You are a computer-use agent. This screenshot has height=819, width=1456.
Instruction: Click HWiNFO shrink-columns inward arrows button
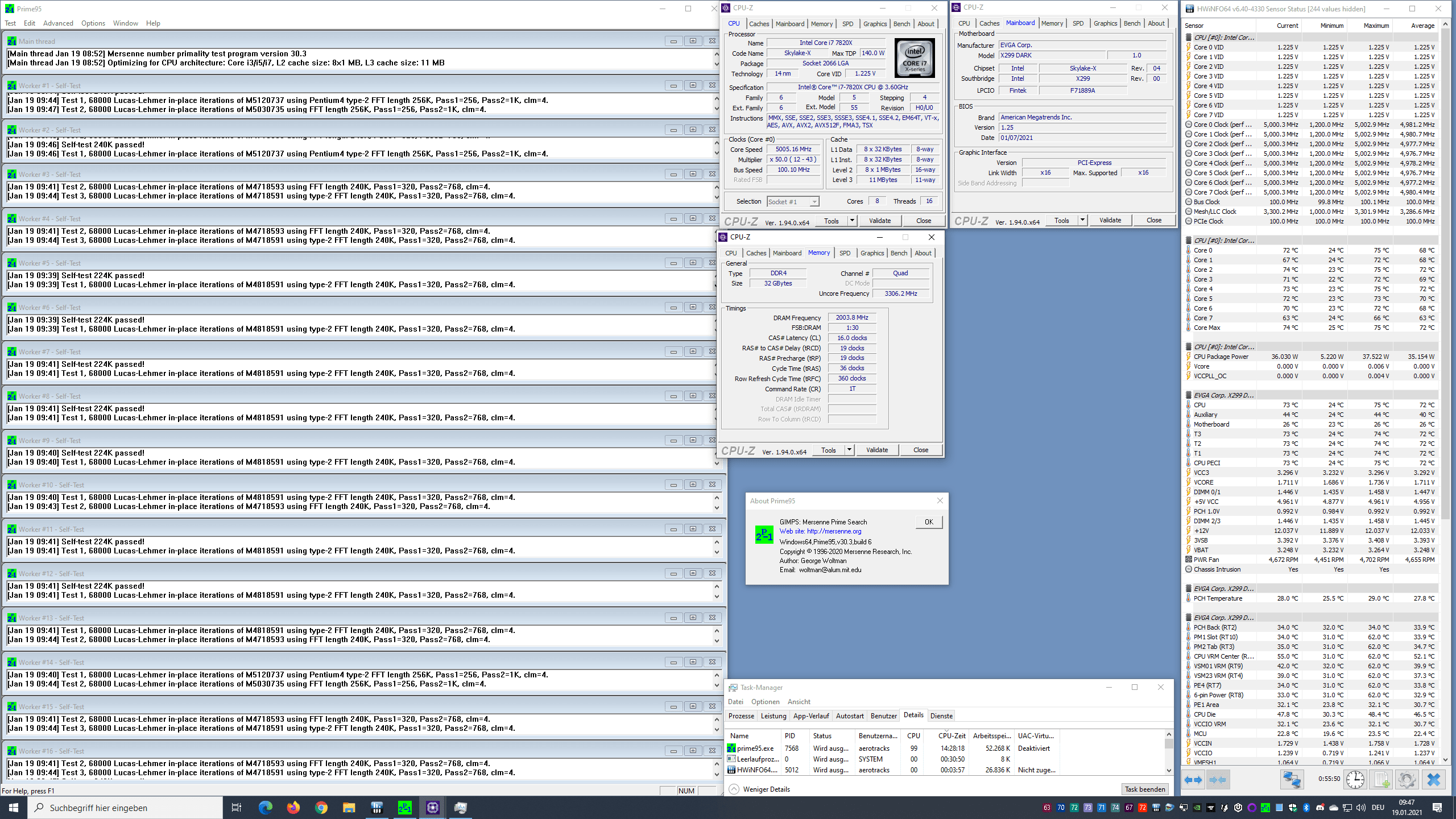(x=1217, y=780)
